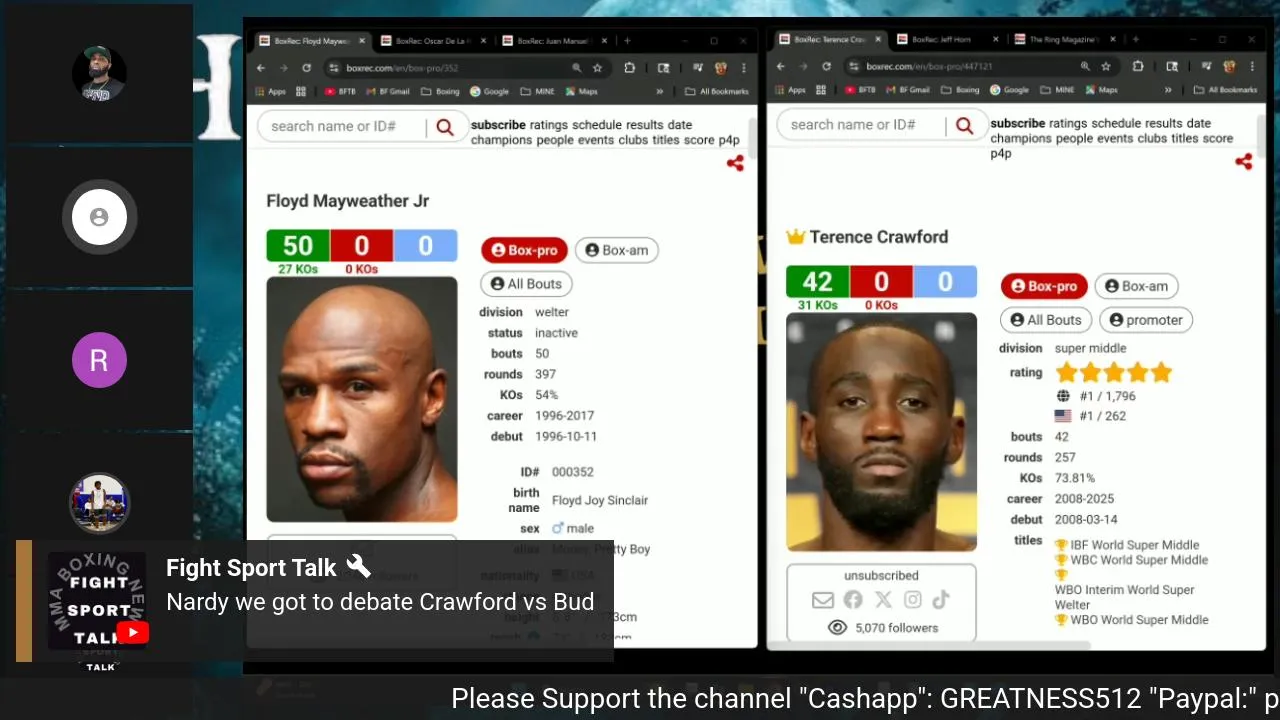The width and height of the screenshot is (1280, 720).
Task: Open the promoter button on Crawford's profile
Action: [1146, 320]
